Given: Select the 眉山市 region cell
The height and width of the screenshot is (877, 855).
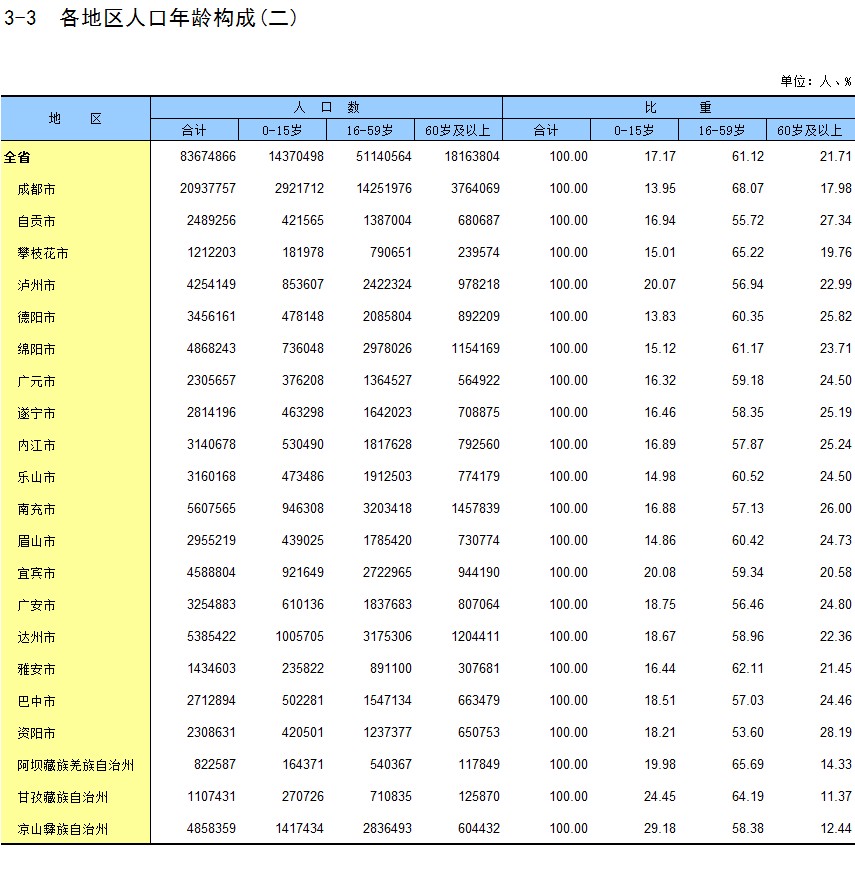Looking at the screenshot, I should point(36,541).
